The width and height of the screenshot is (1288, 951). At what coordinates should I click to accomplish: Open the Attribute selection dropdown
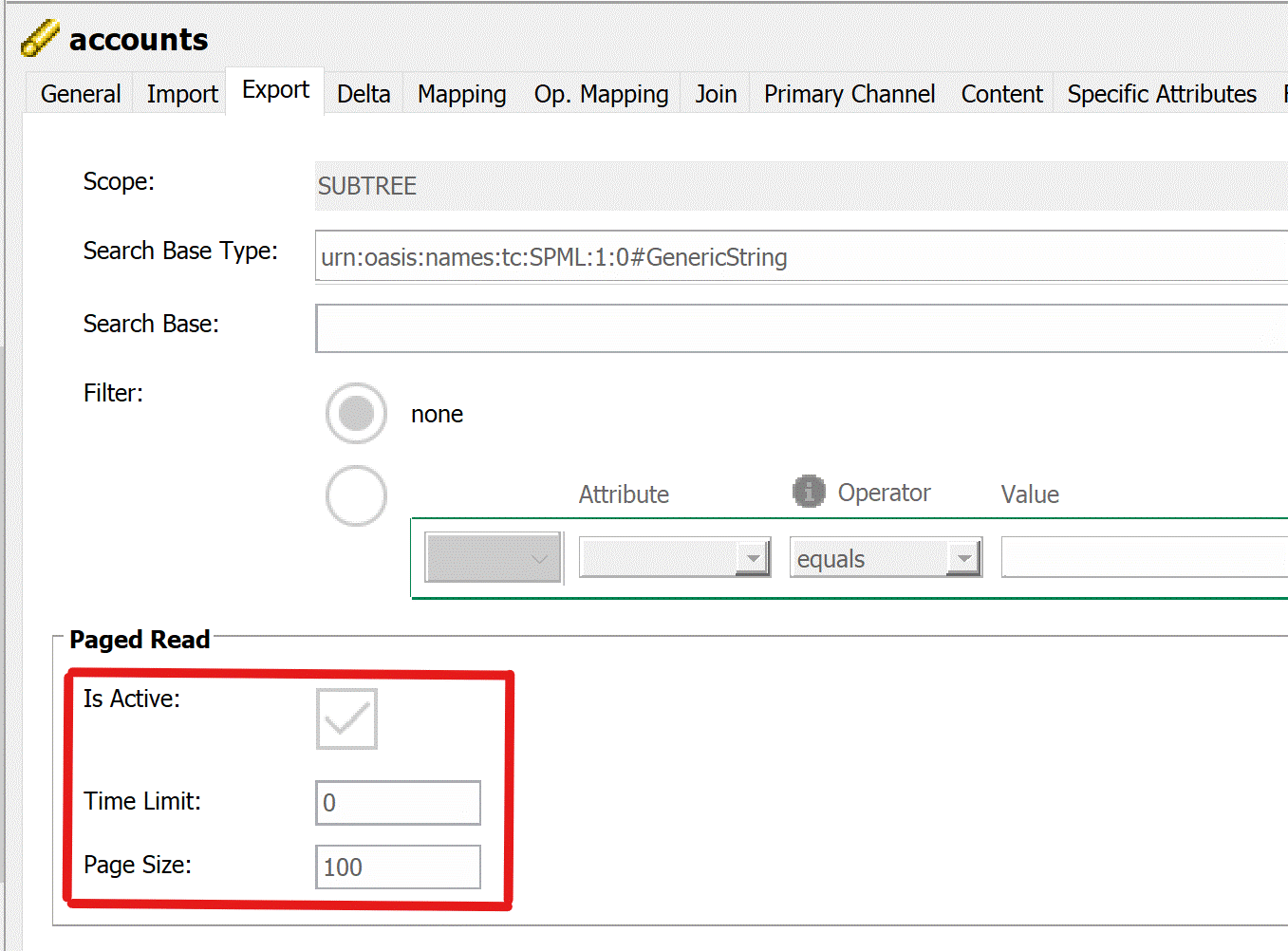pyautogui.click(x=755, y=557)
